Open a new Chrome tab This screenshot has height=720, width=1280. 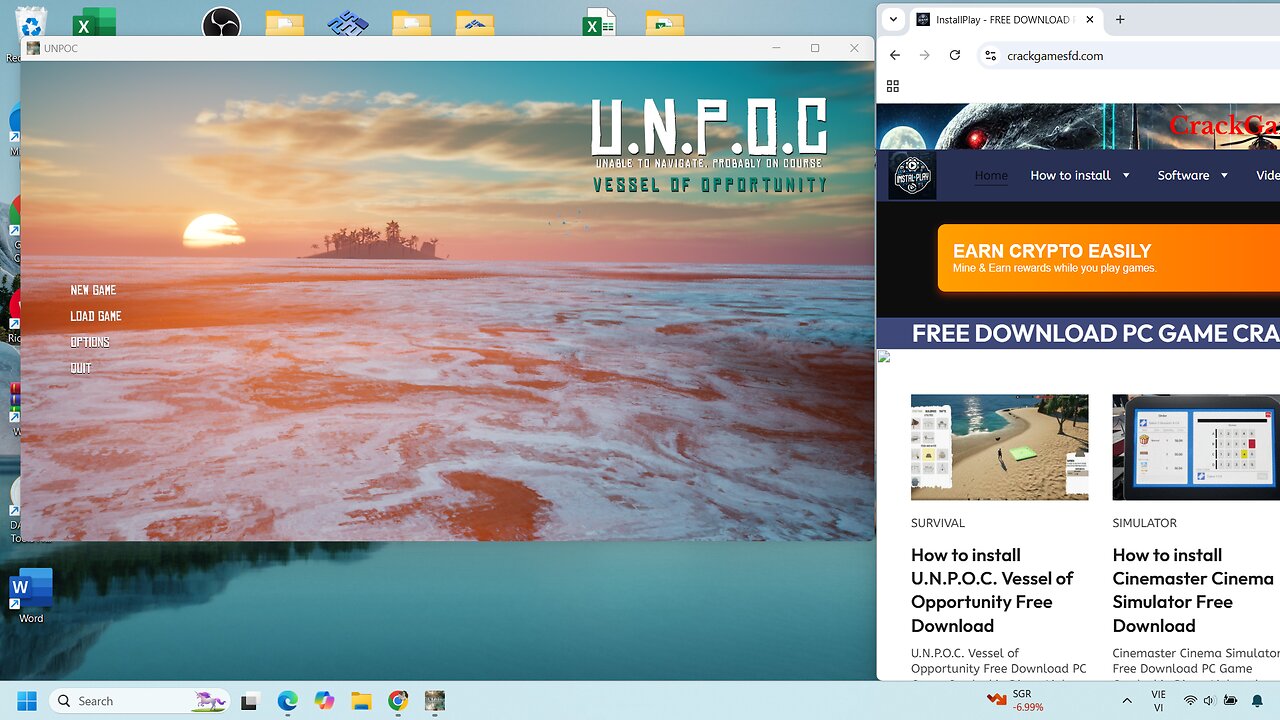pyautogui.click(x=1120, y=19)
